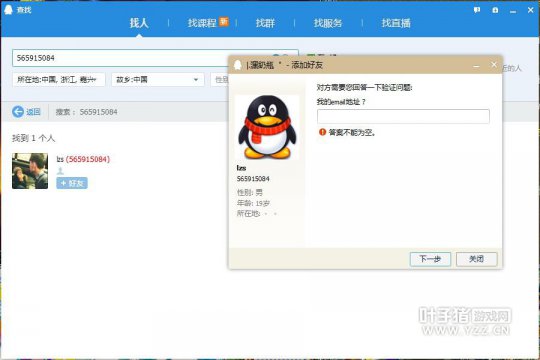The image size is (540, 360).
Task: Click the 所在地 line in the dialog profile
Action: [257, 214]
